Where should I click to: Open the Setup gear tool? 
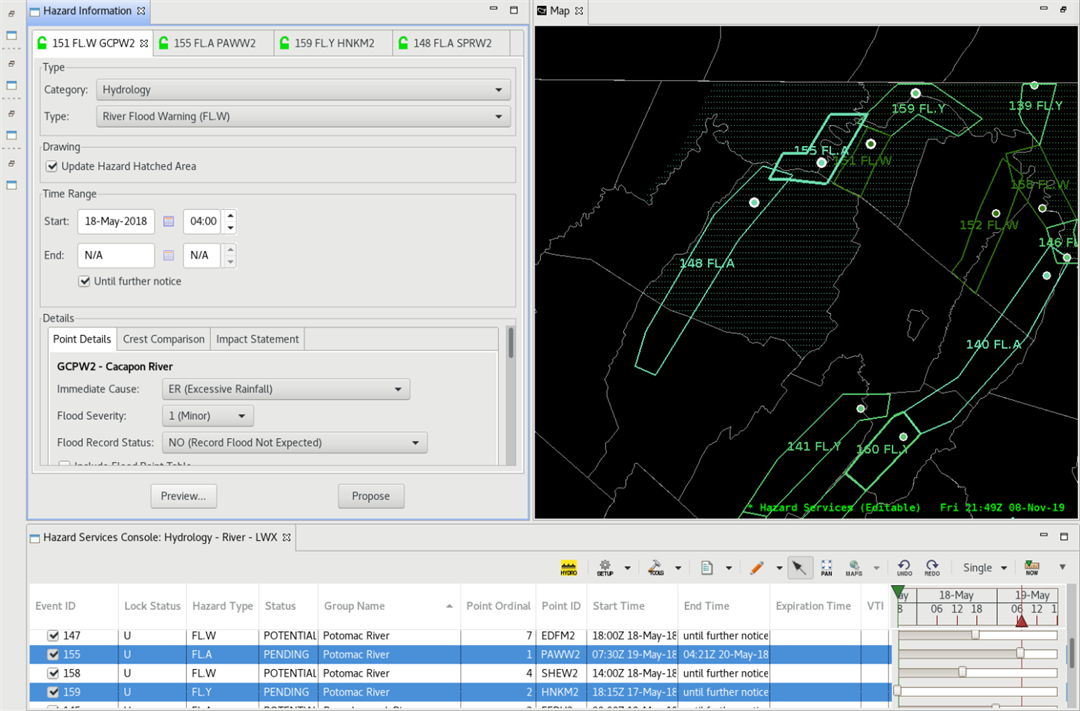(x=605, y=568)
